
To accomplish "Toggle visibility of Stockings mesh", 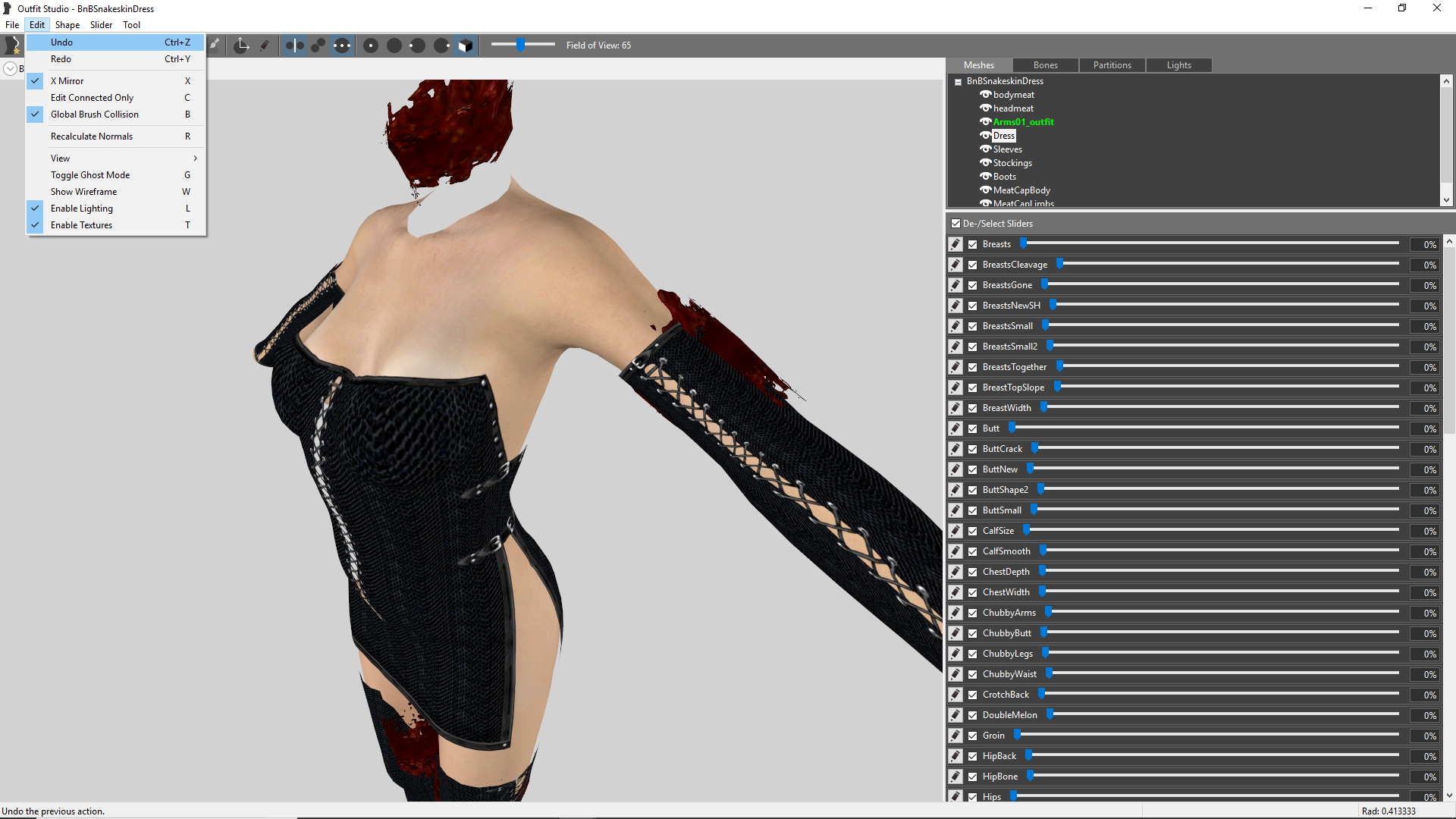I will point(986,163).
